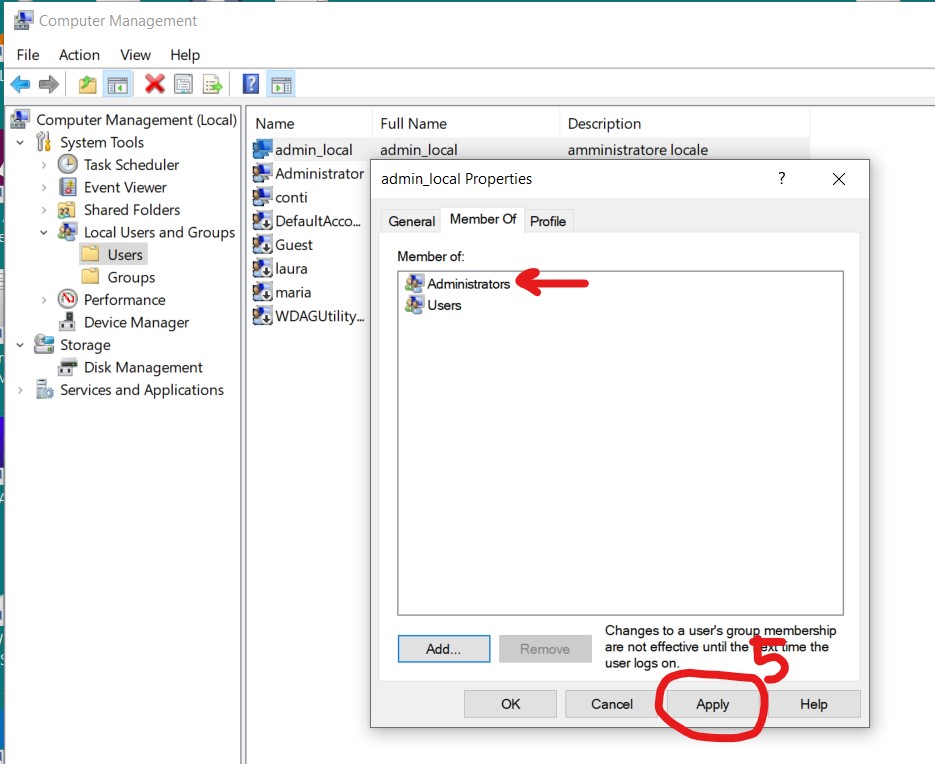Open the Action menu
The width and height of the screenshot is (935, 764).
pyautogui.click(x=79, y=55)
